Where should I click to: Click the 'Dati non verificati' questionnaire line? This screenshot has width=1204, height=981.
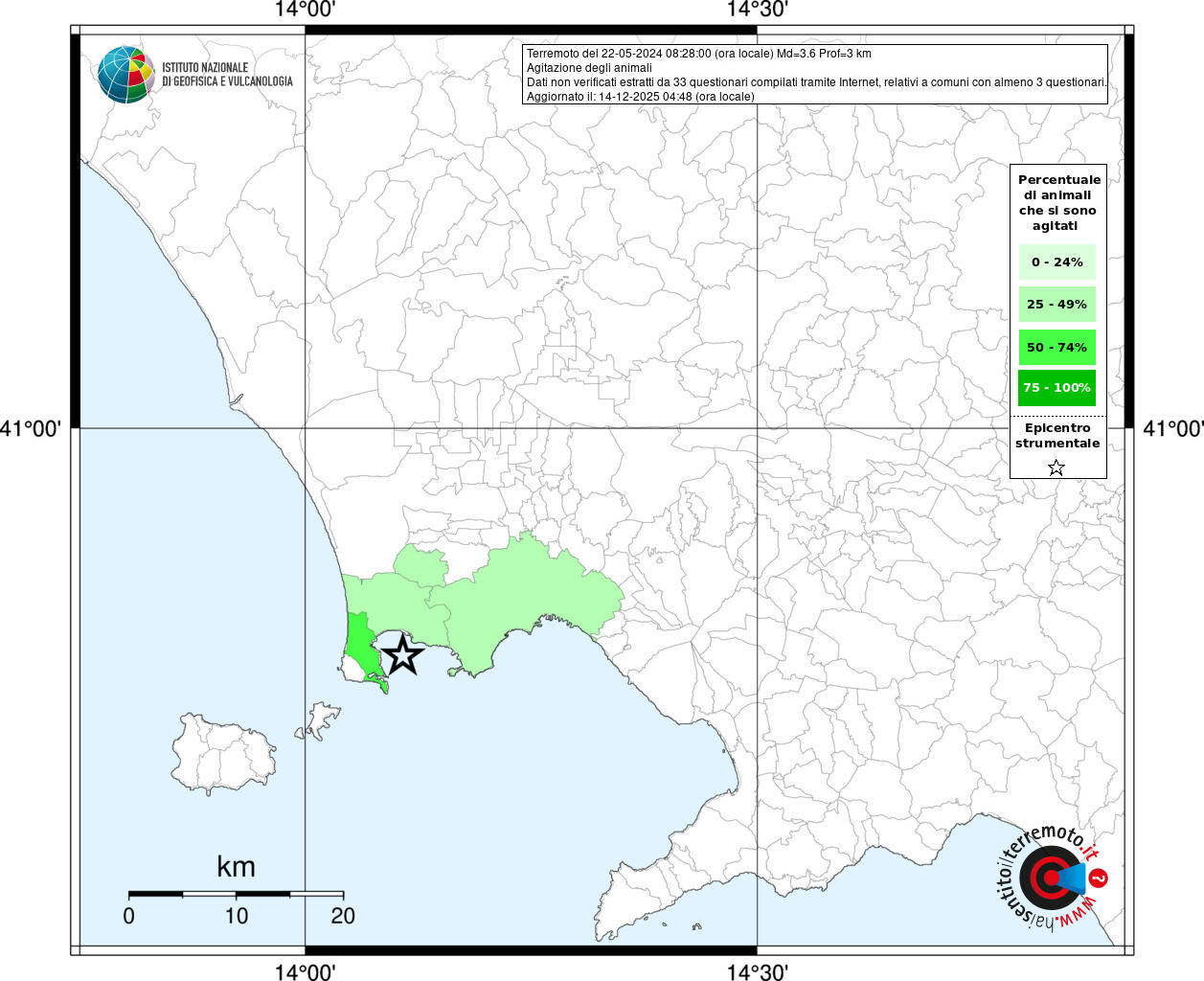pos(816,82)
